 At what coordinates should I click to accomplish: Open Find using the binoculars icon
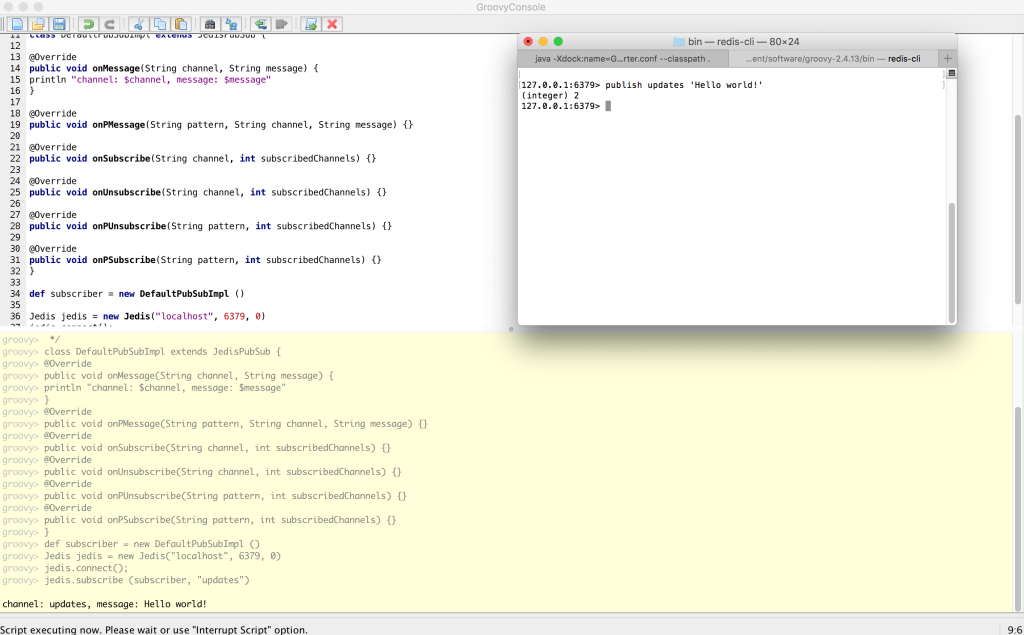click(210, 24)
